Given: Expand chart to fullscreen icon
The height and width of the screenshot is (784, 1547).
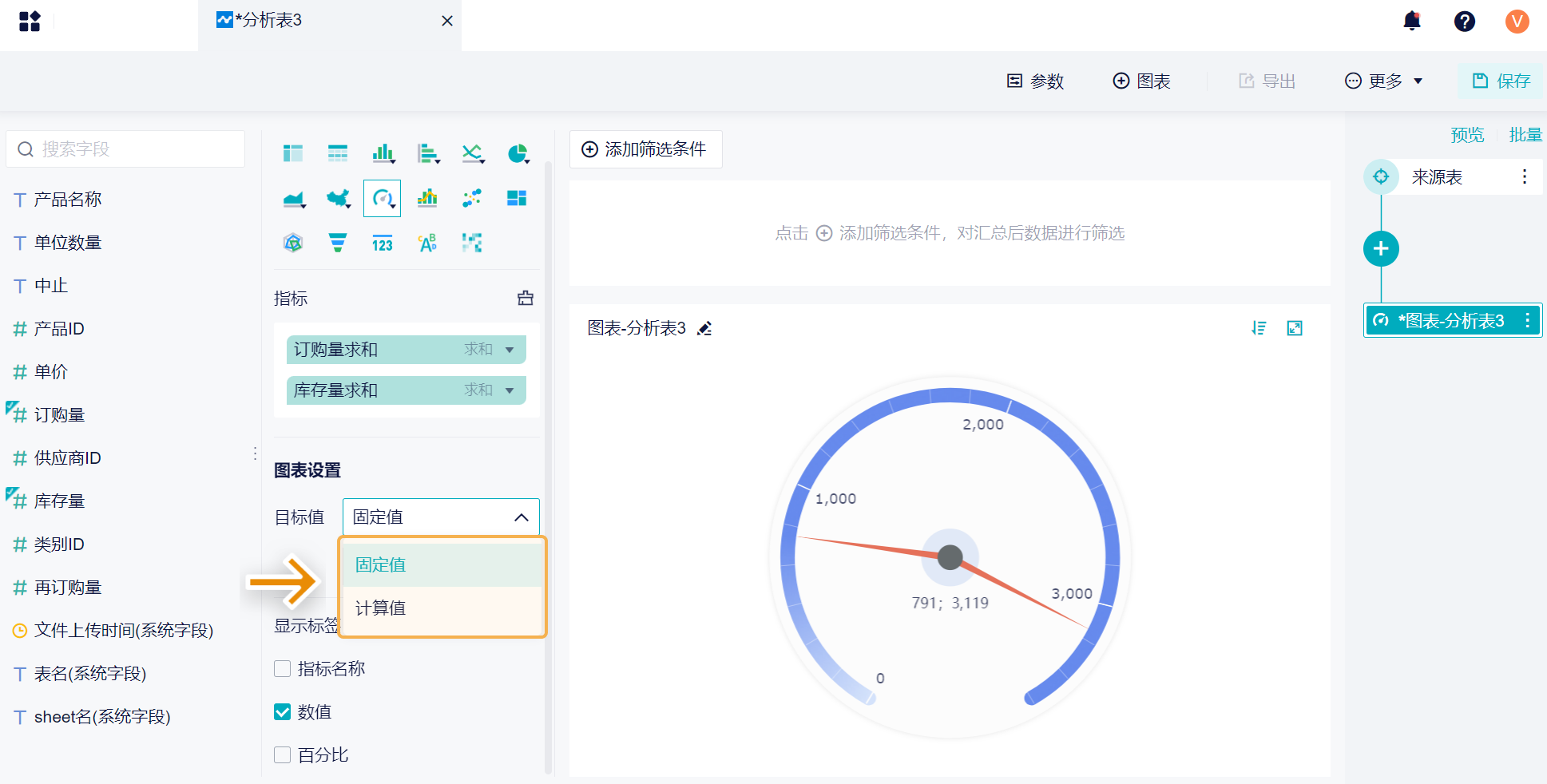Looking at the screenshot, I should click(1295, 328).
